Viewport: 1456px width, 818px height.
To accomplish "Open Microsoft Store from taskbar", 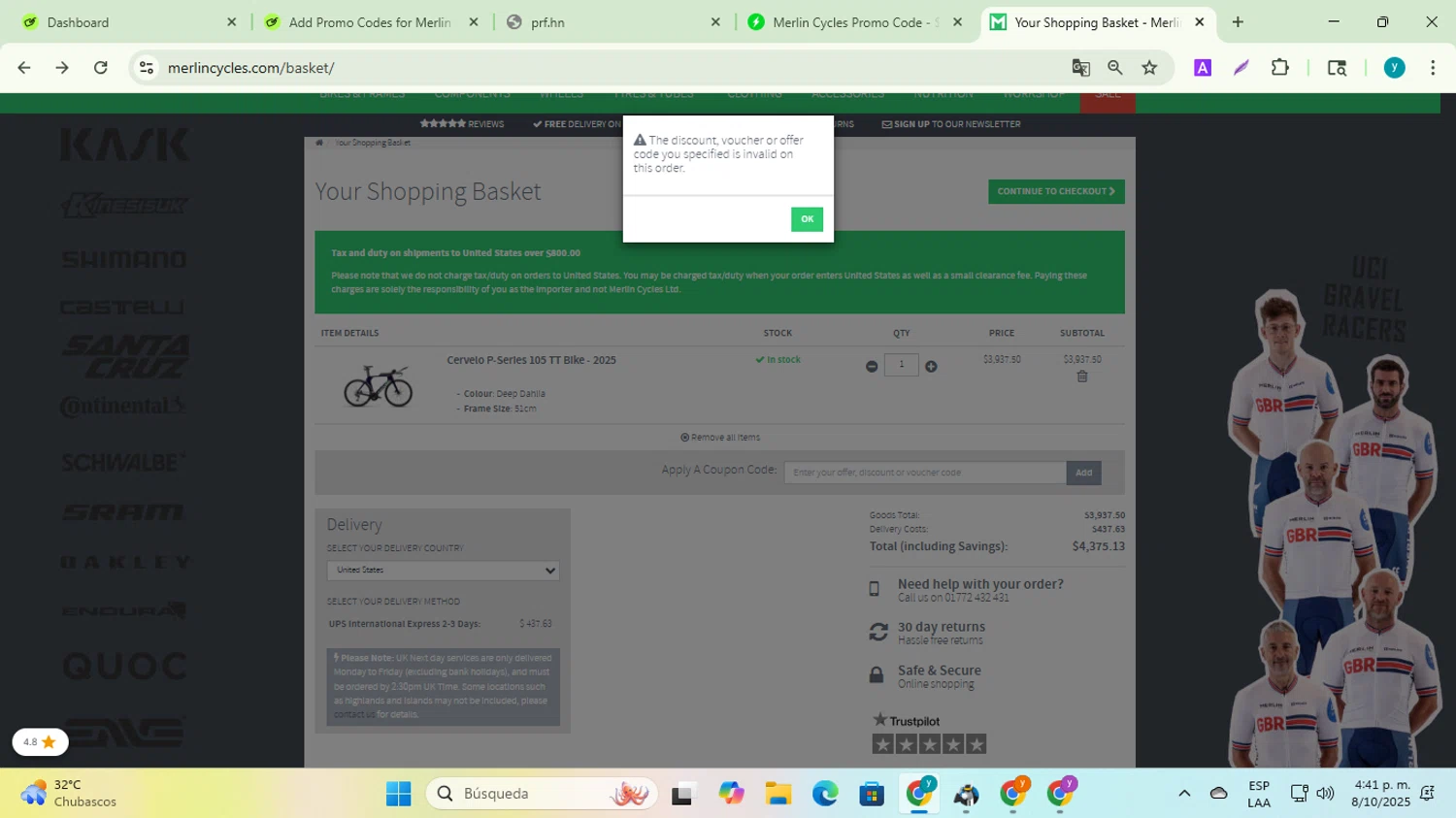I will click(x=872, y=795).
